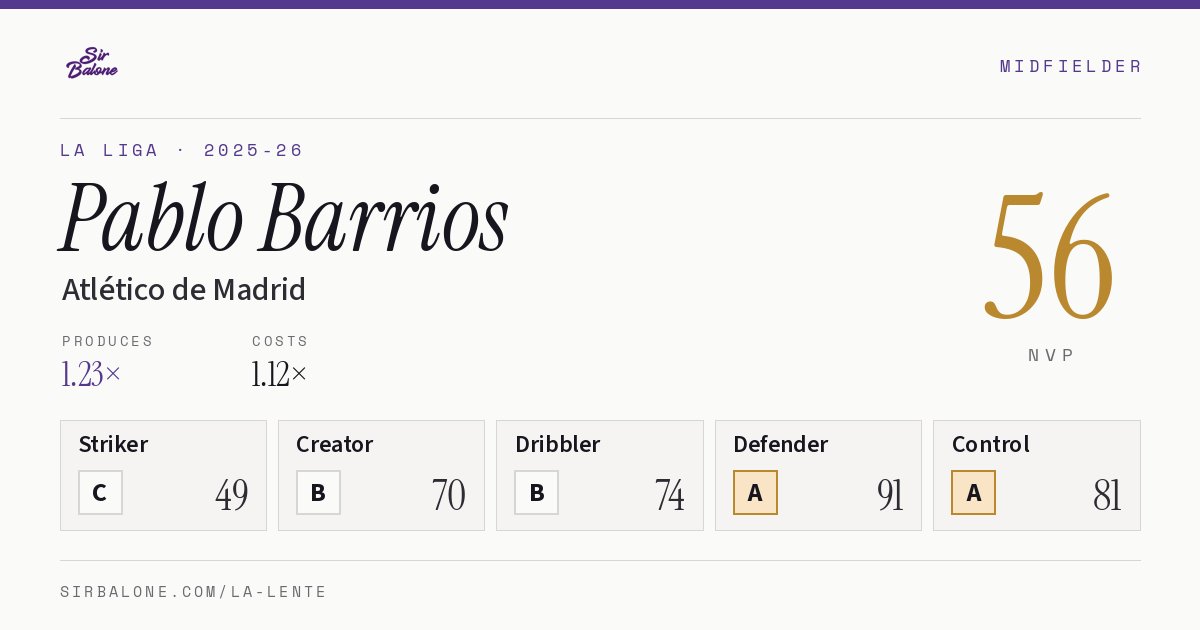
Task: Click the MIDFIELDER position label
Action: point(1070,66)
